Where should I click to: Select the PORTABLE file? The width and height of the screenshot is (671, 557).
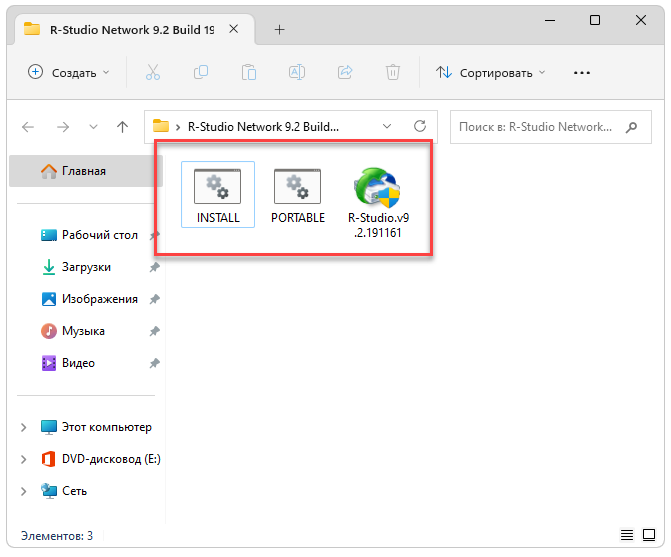point(298,195)
